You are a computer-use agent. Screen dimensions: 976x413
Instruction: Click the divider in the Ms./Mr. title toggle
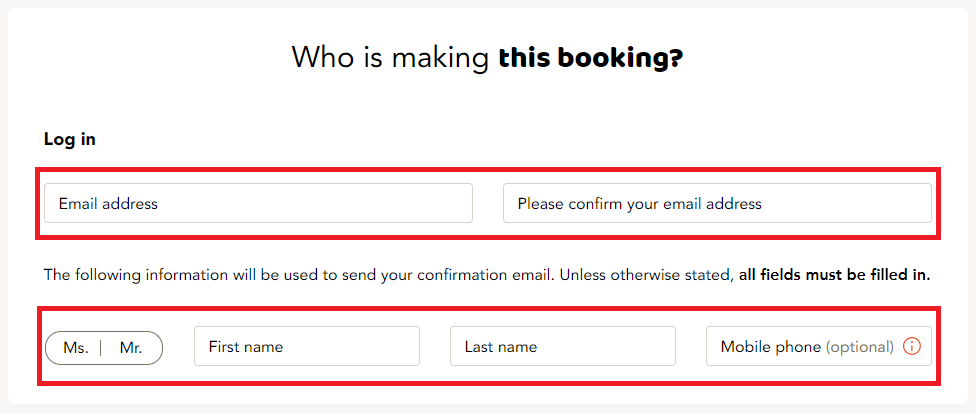(101, 348)
